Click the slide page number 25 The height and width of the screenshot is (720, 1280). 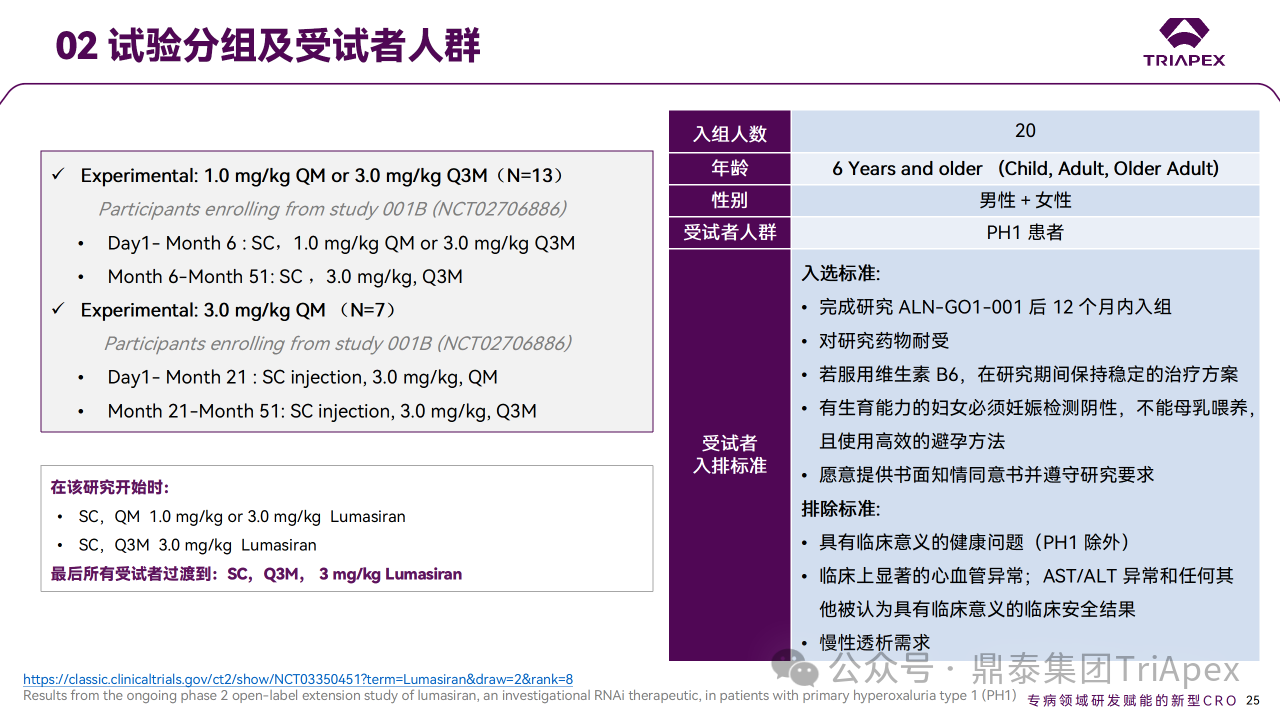[x=1253, y=700]
